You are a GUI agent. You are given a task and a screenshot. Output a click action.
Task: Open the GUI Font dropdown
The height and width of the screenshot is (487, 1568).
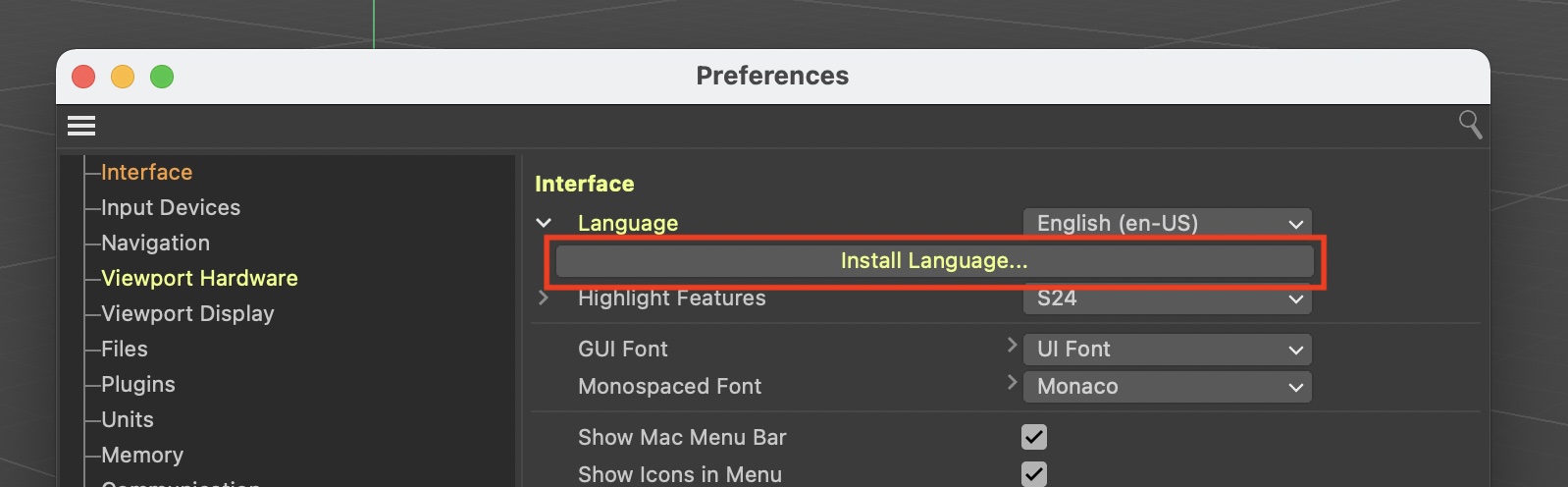coord(1167,350)
